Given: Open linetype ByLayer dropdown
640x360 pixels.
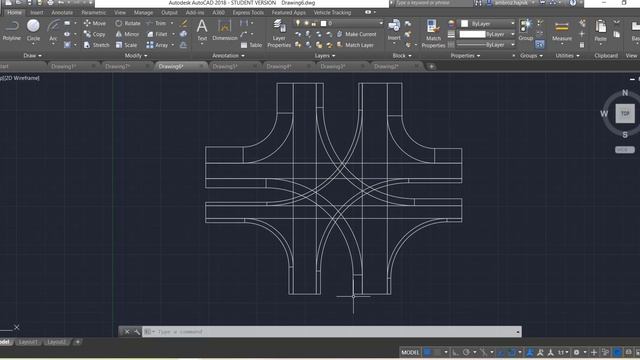Looking at the screenshot, I should click(x=512, y=45).
